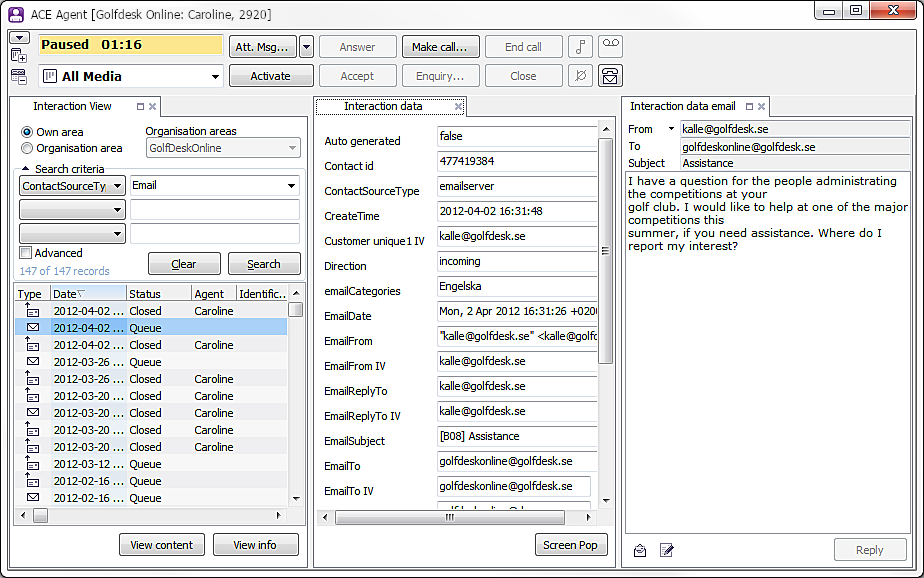The width and height of the screenshot is (924, 578).
Task: Open the All Media dropdown
Action: click(216, 76)
